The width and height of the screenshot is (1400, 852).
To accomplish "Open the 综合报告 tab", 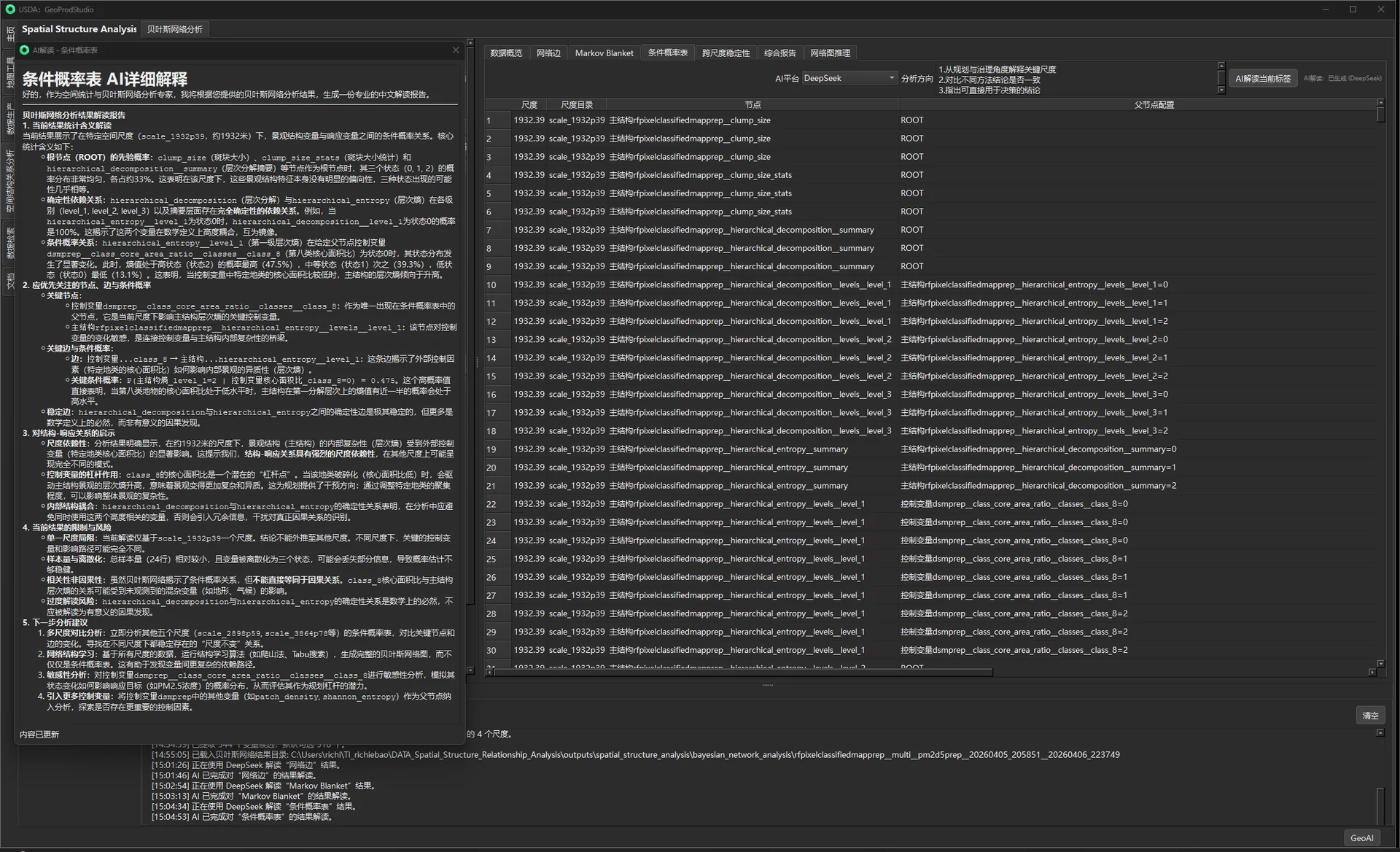I will (x=779, y=53).
